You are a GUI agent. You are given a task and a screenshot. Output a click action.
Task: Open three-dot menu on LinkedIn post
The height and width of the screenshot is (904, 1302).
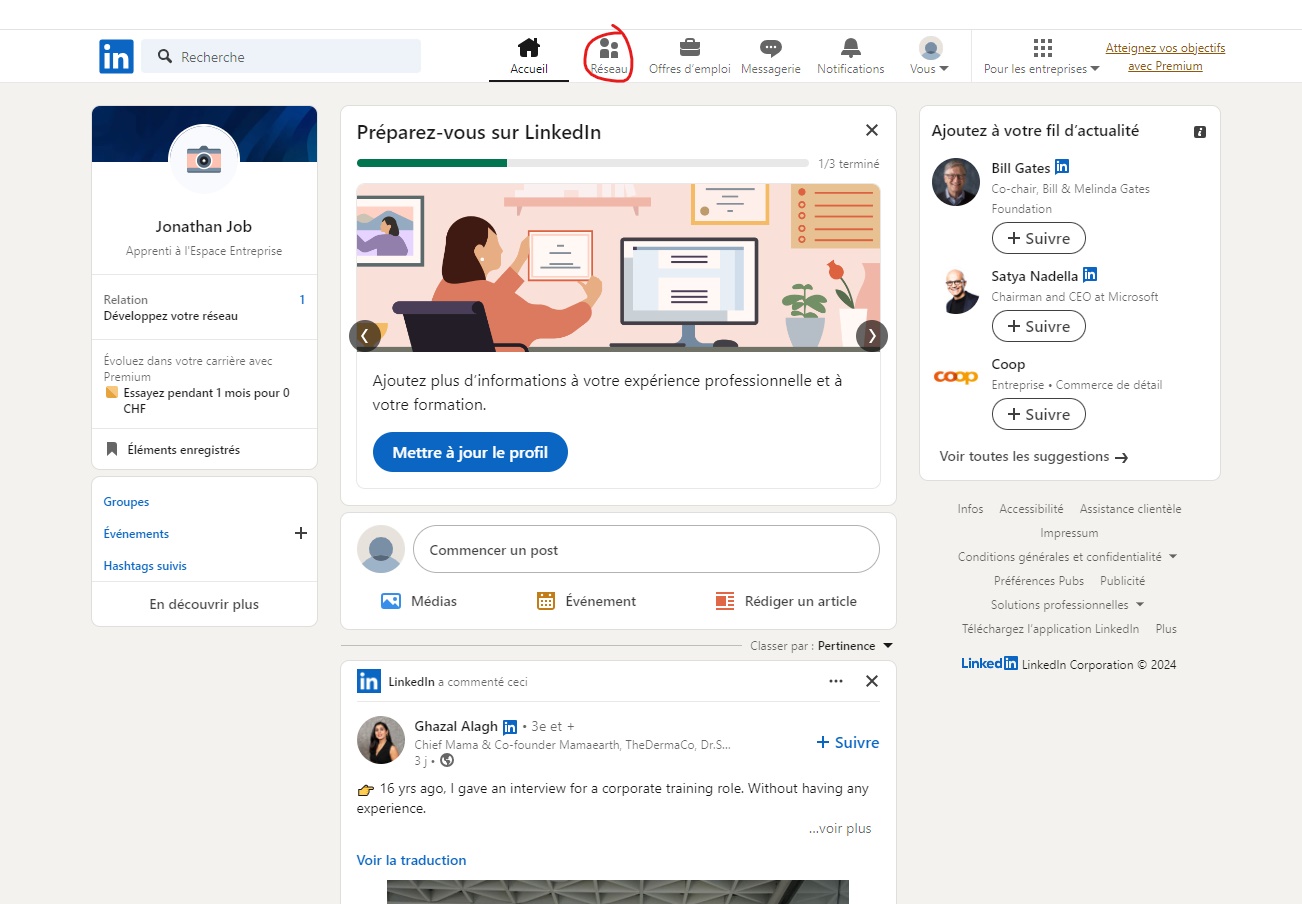pos(836,681)
